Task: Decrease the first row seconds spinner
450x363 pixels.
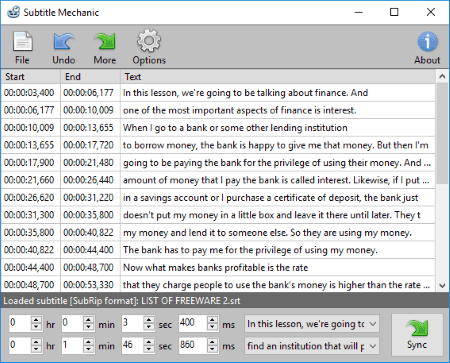Action: pos(149,327)
